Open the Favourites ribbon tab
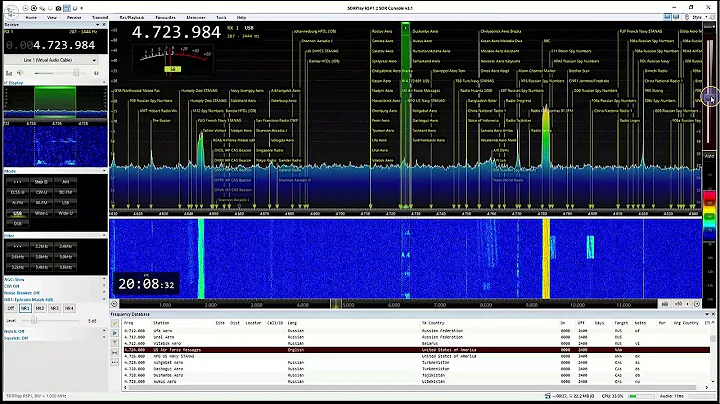Viewport: 720px width, 404px height. tap(165, 17)
